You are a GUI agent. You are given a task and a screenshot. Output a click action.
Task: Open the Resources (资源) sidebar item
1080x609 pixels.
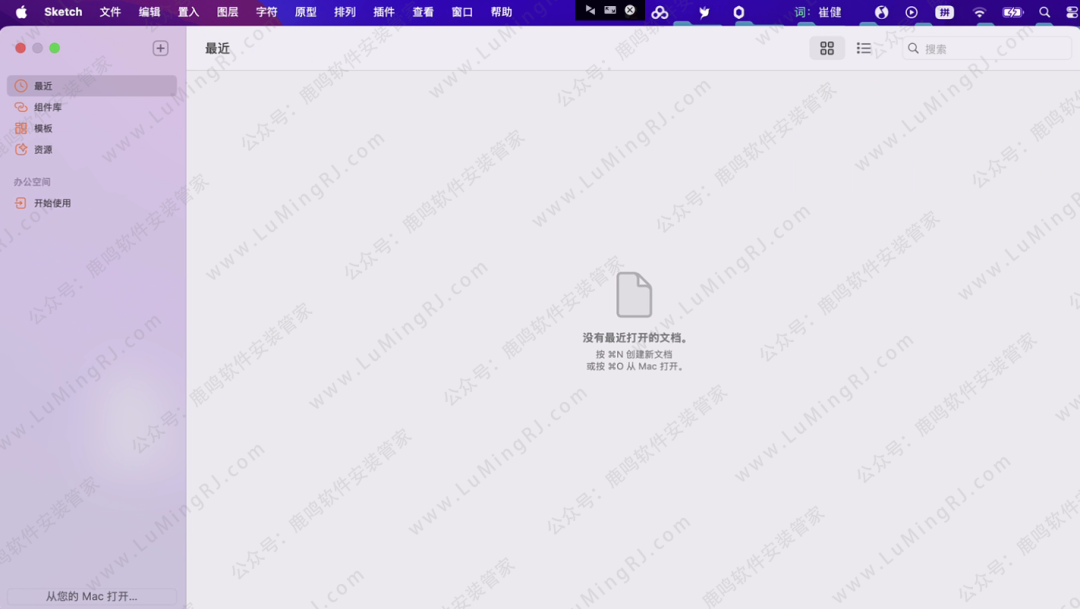(x=43, y=149)
